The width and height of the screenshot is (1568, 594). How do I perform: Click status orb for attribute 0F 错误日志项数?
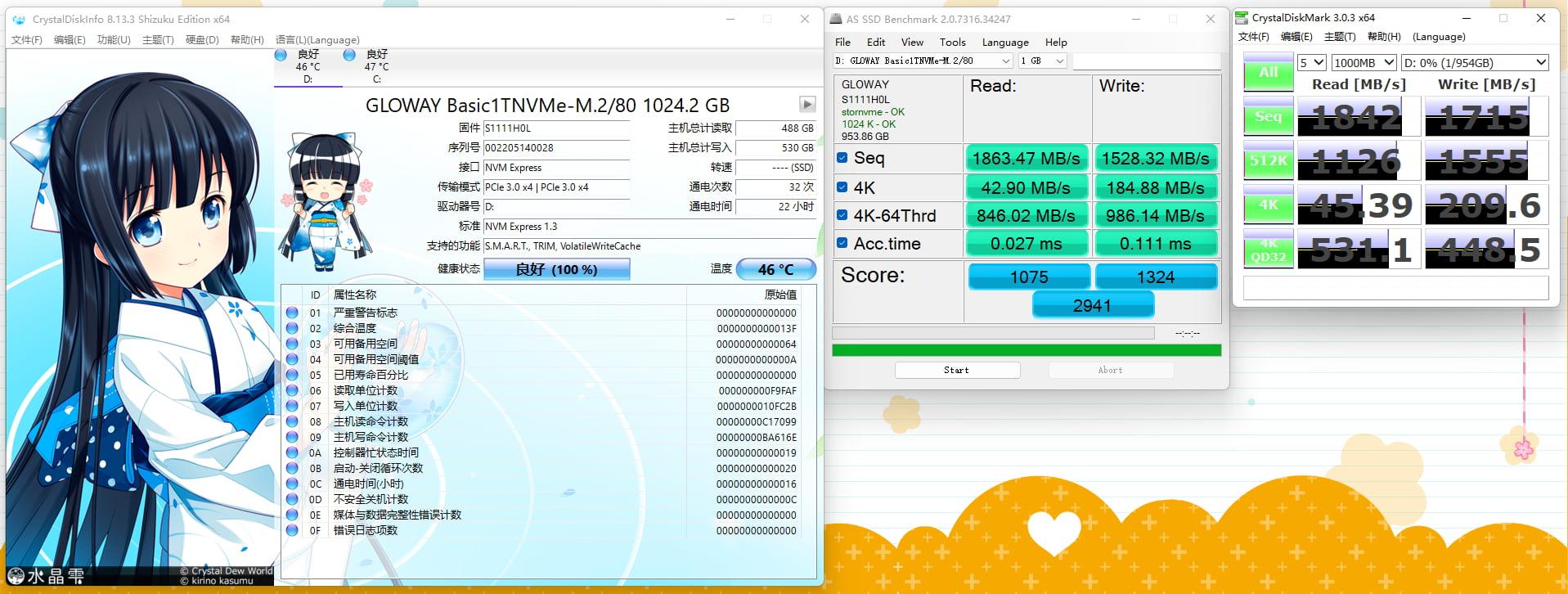pyautogui.click(x=292, y=530)
